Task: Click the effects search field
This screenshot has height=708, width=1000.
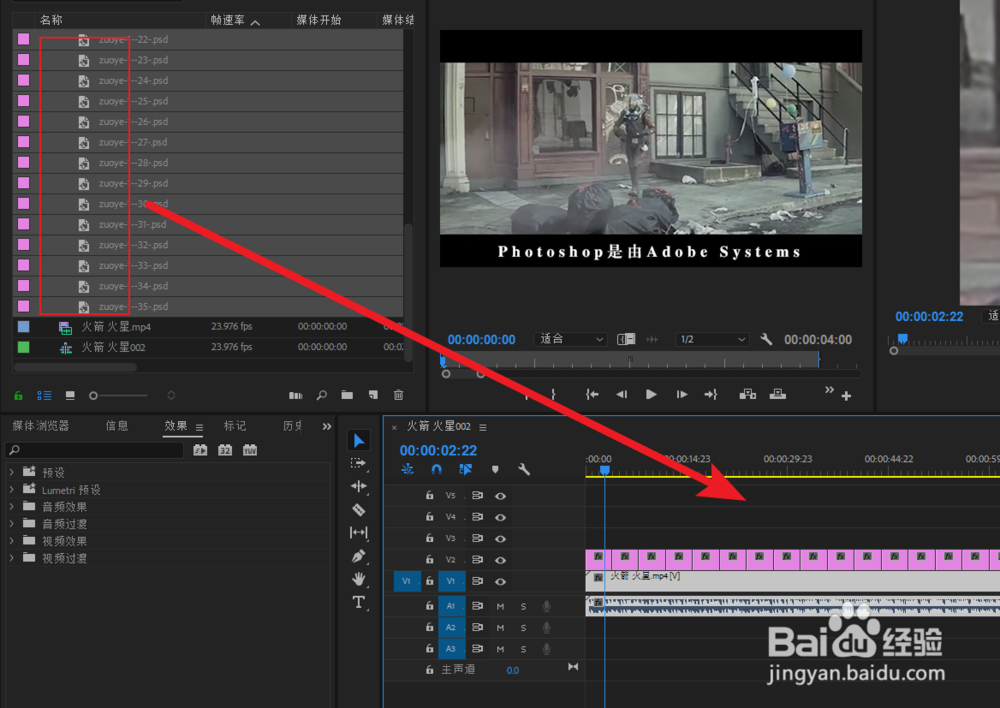Action: pyautogui.click(x=94, y=450)
